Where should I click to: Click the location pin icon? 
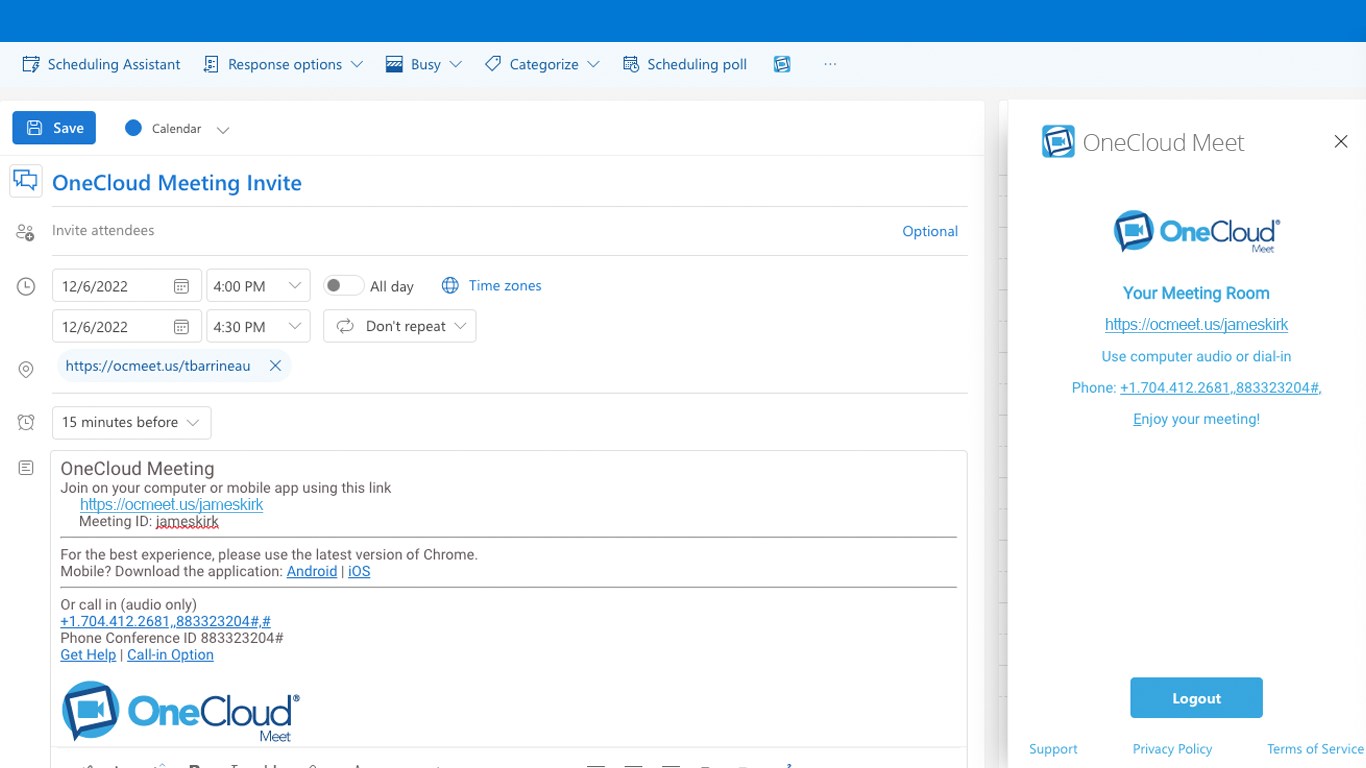[x=26, y=369]
